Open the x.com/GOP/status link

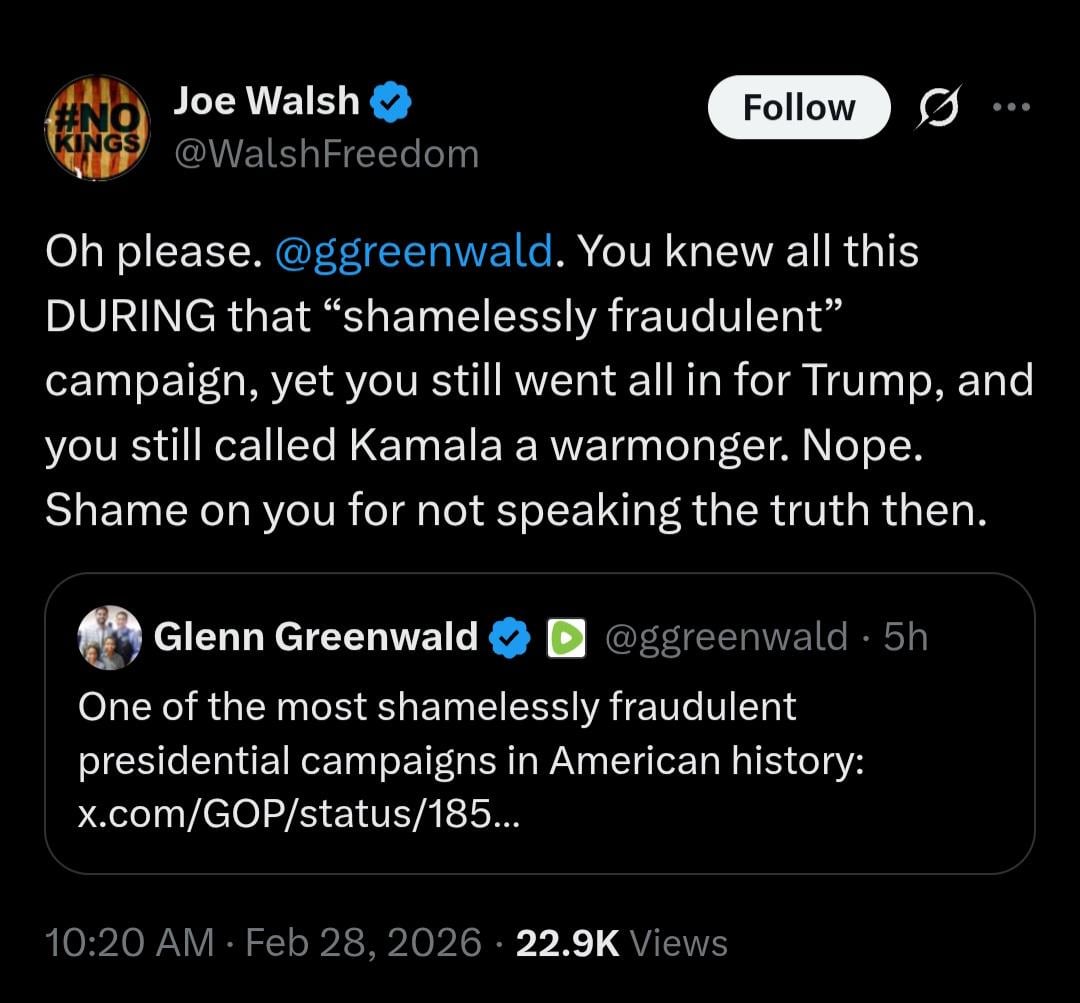pyautogui.click(x=299, y=815)
